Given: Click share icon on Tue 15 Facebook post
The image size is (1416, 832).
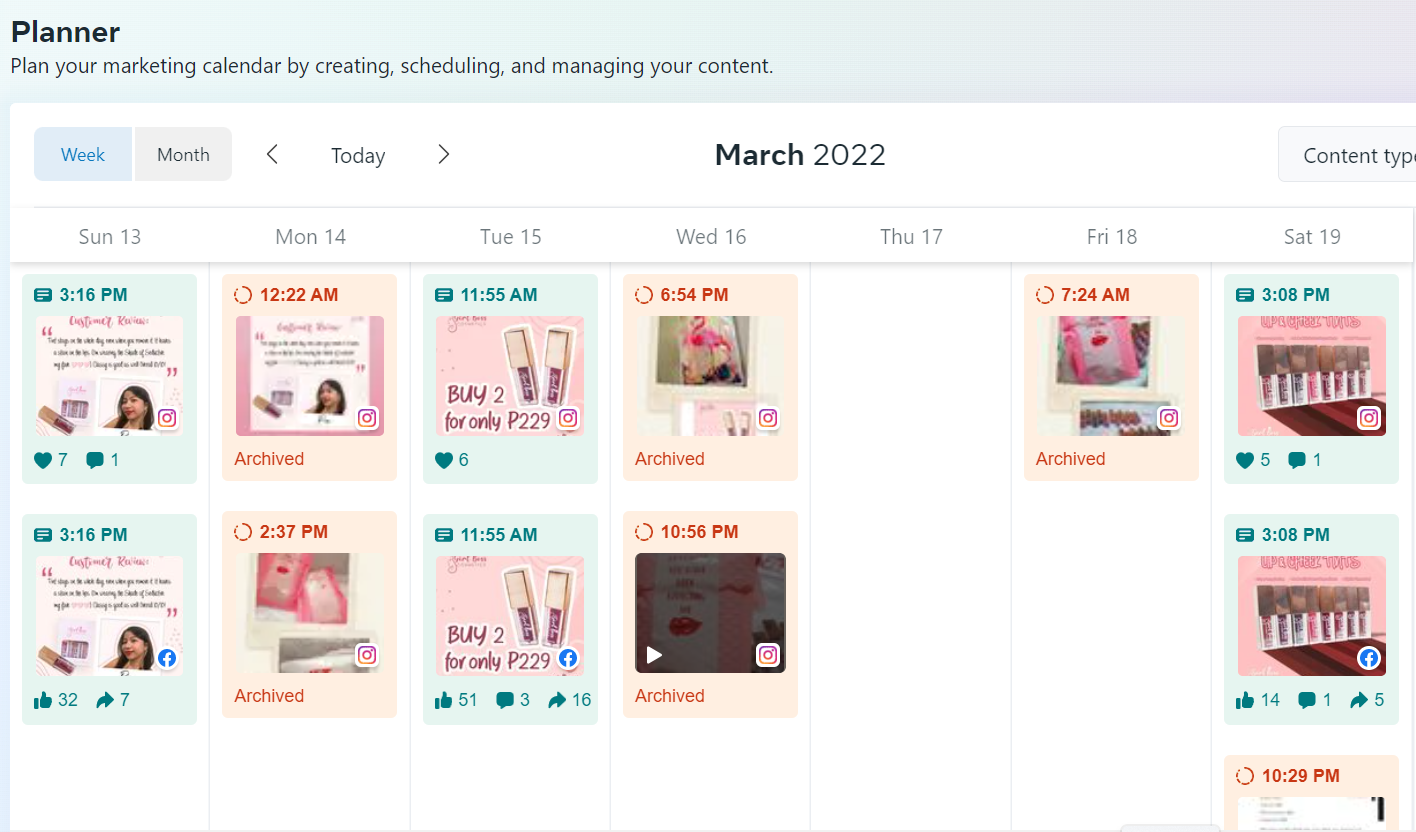Looking at the screenshot, I should coord(557,700).
